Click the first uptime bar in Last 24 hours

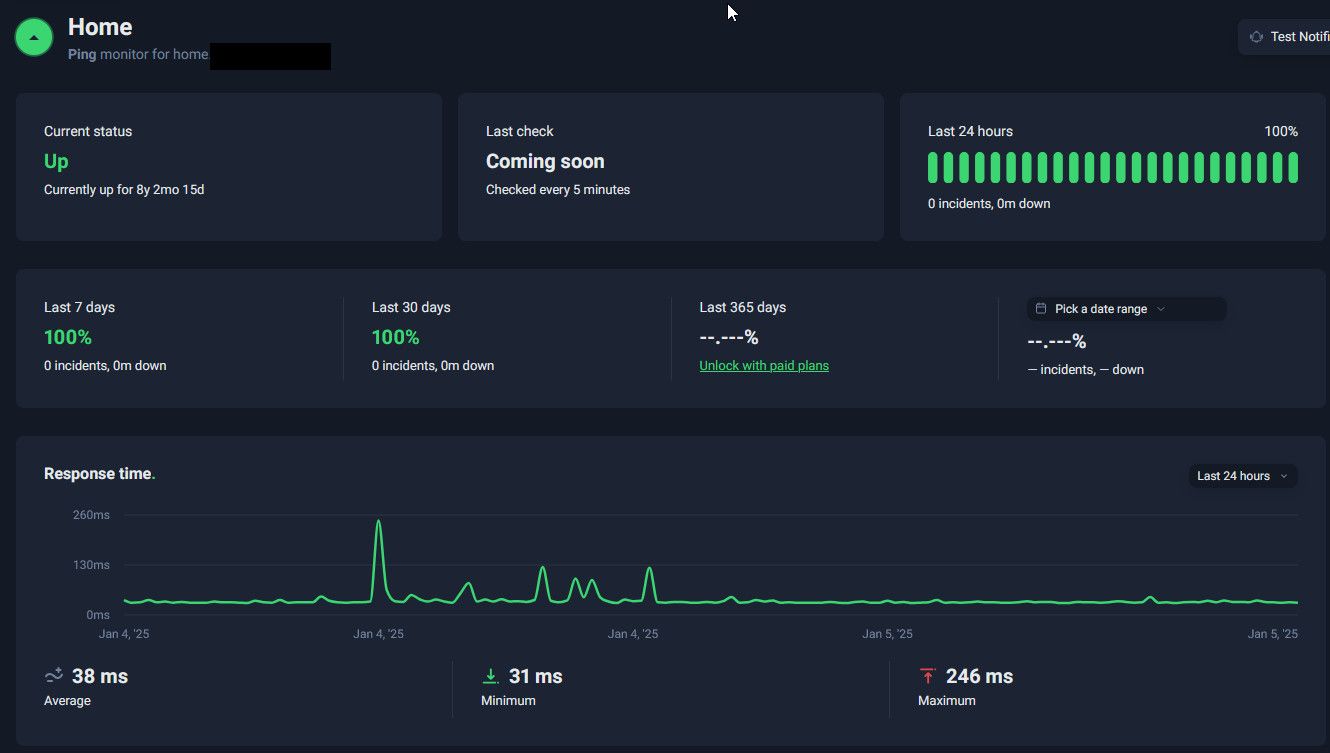click(933, 168)
